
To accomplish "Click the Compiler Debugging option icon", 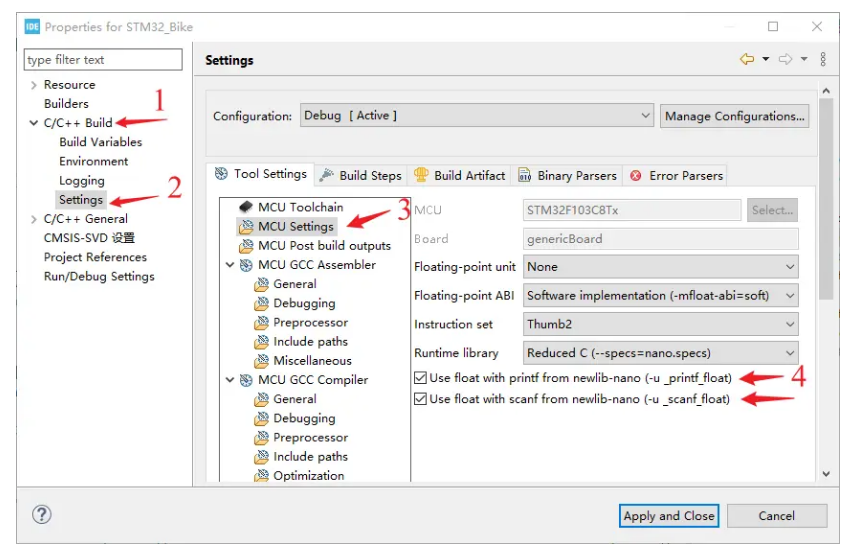I will click(261, 418).
